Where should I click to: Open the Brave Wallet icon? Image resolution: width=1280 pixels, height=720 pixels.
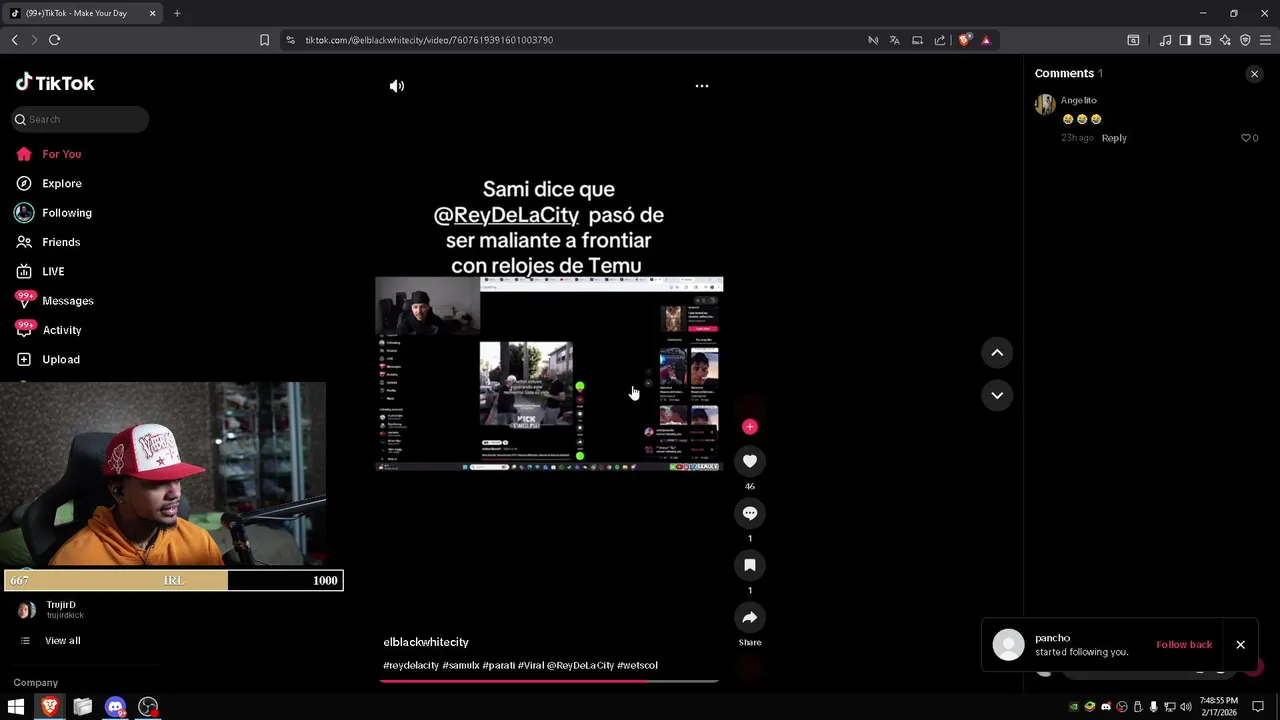tap(1205, 40)
